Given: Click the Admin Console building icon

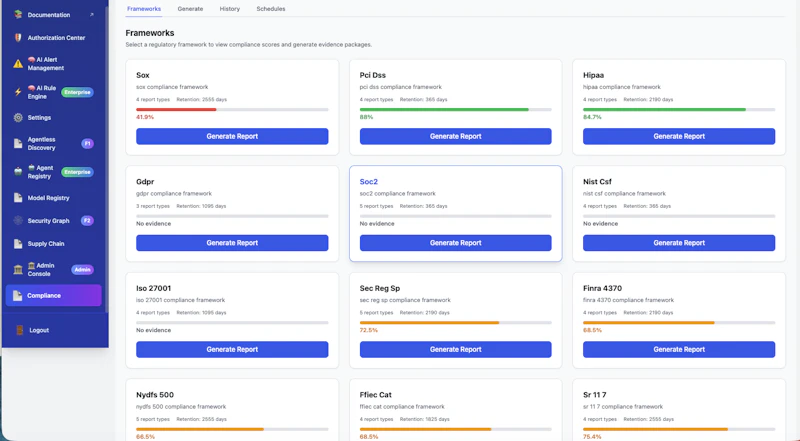Looking at the screenshot, I should pyautogui.click(x=18, y=270).
